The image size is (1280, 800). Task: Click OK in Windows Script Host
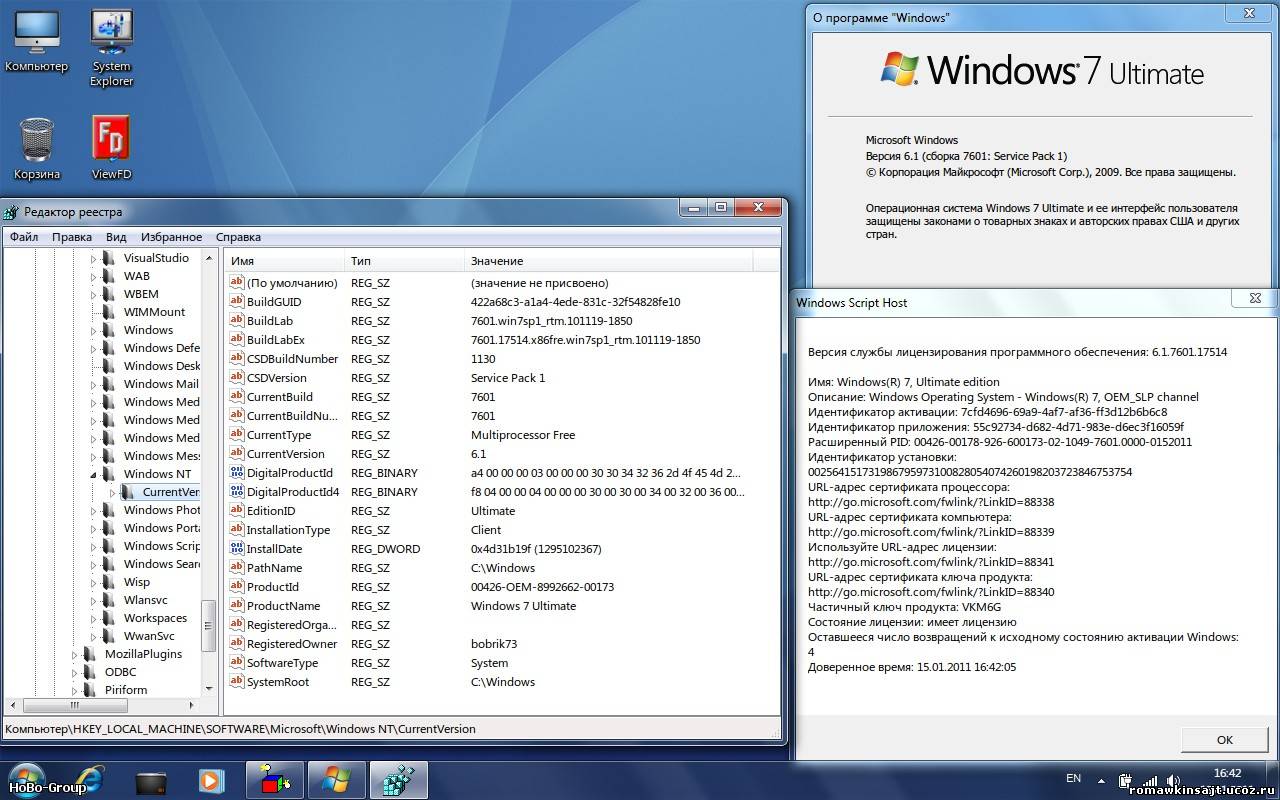[x=1224, y=740]
